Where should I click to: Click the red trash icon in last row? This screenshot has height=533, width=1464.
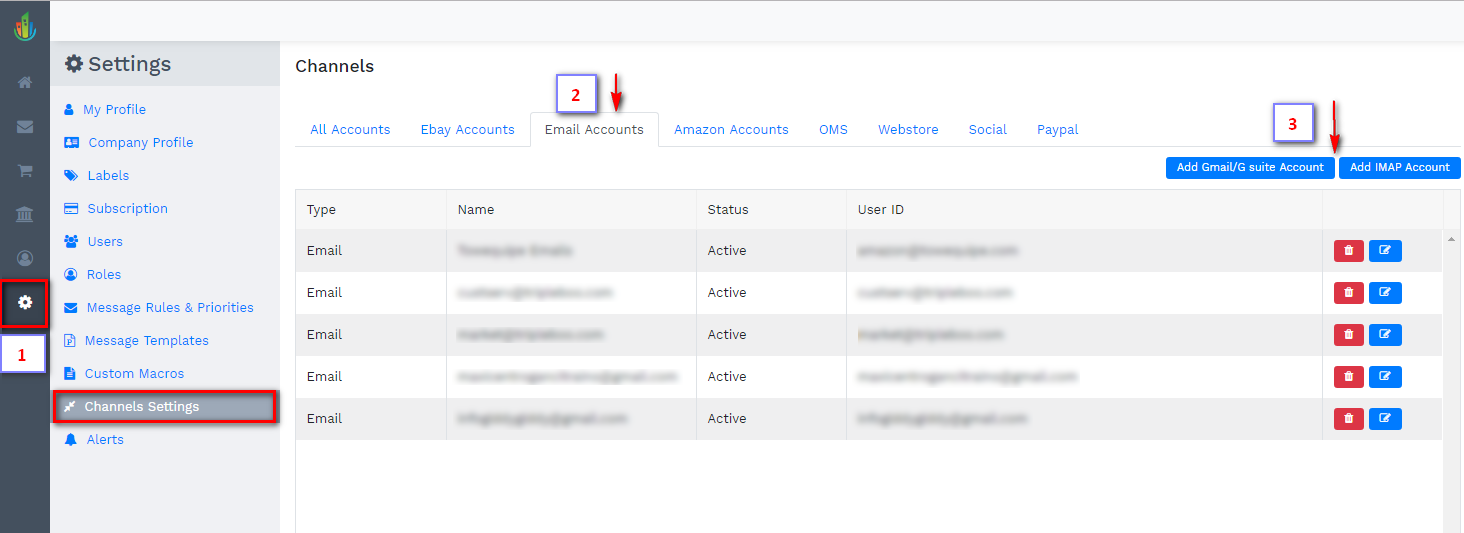pos(1348,419)
